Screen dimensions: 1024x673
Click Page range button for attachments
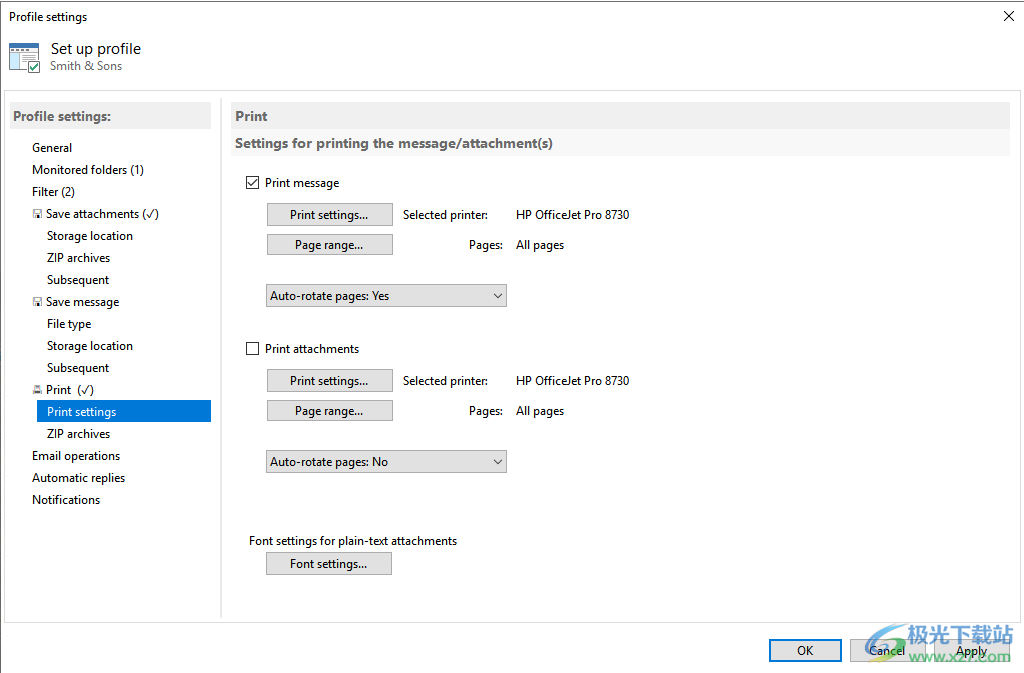tap(329, 411)
